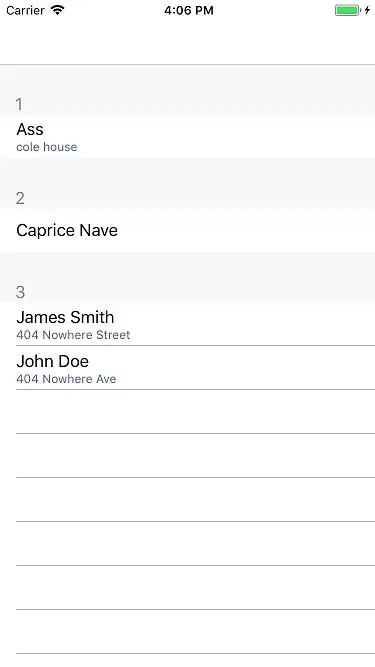375x667 pixels.
Task: Tap the gray spacer above header 1
Action: point(188,80)
